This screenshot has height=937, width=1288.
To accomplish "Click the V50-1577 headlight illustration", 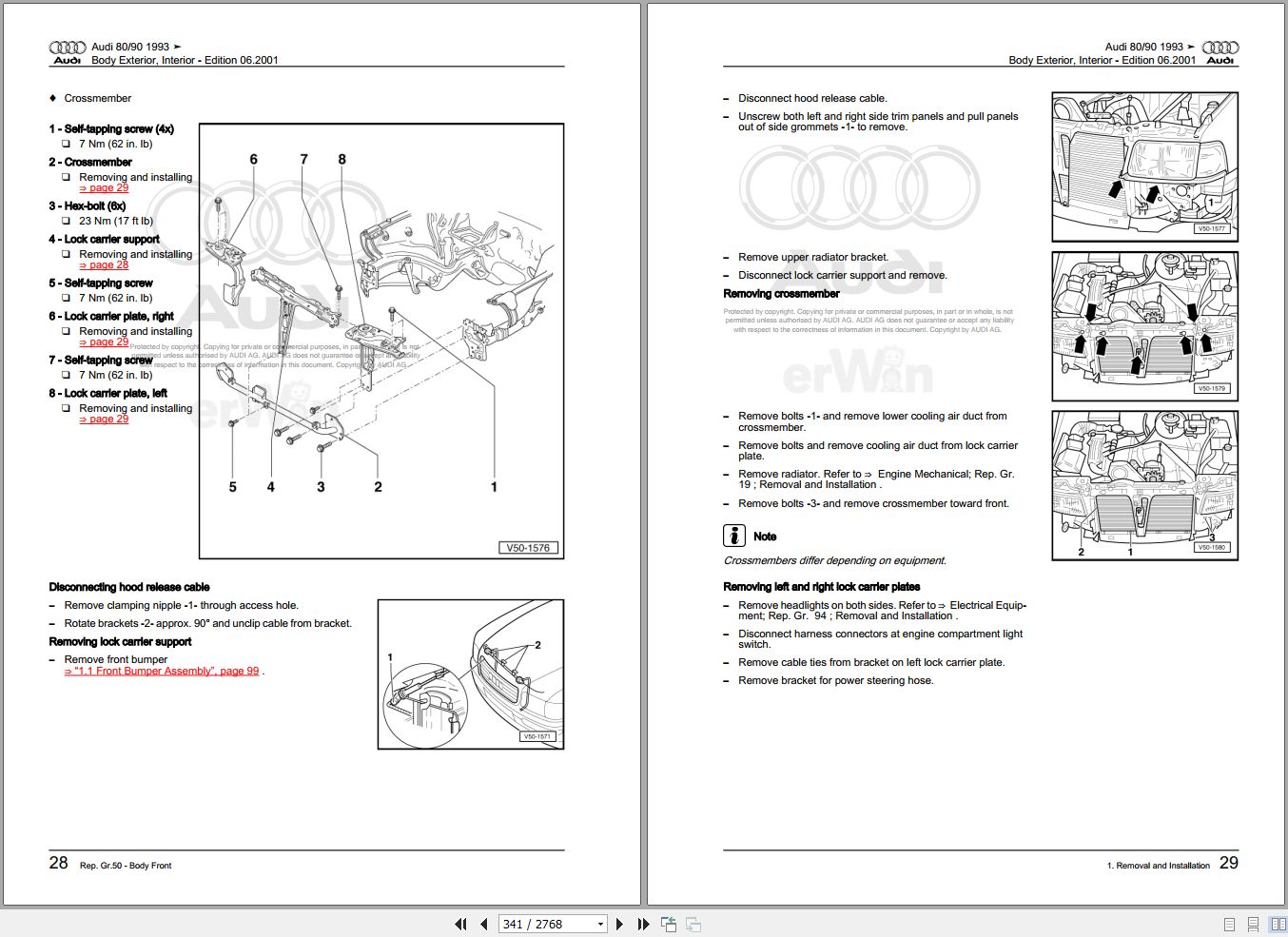I will [1145, 166].
